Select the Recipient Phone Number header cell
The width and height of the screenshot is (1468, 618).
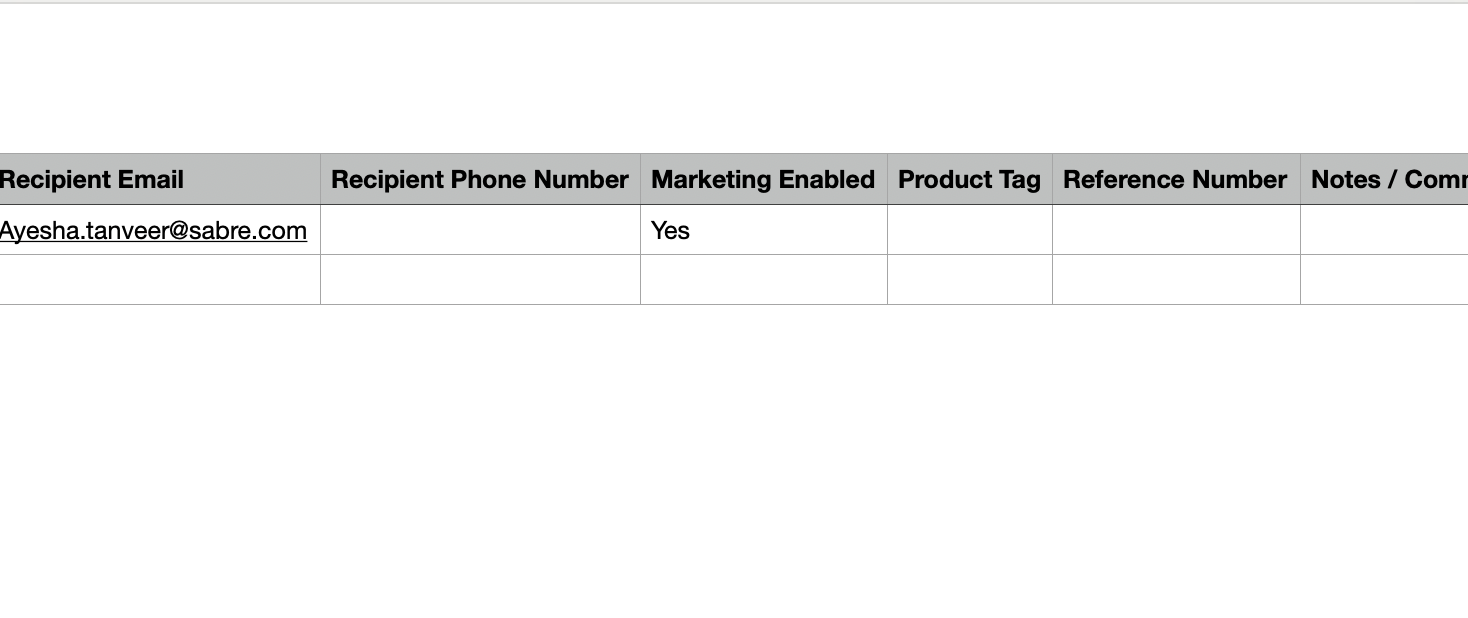(480, 179)
